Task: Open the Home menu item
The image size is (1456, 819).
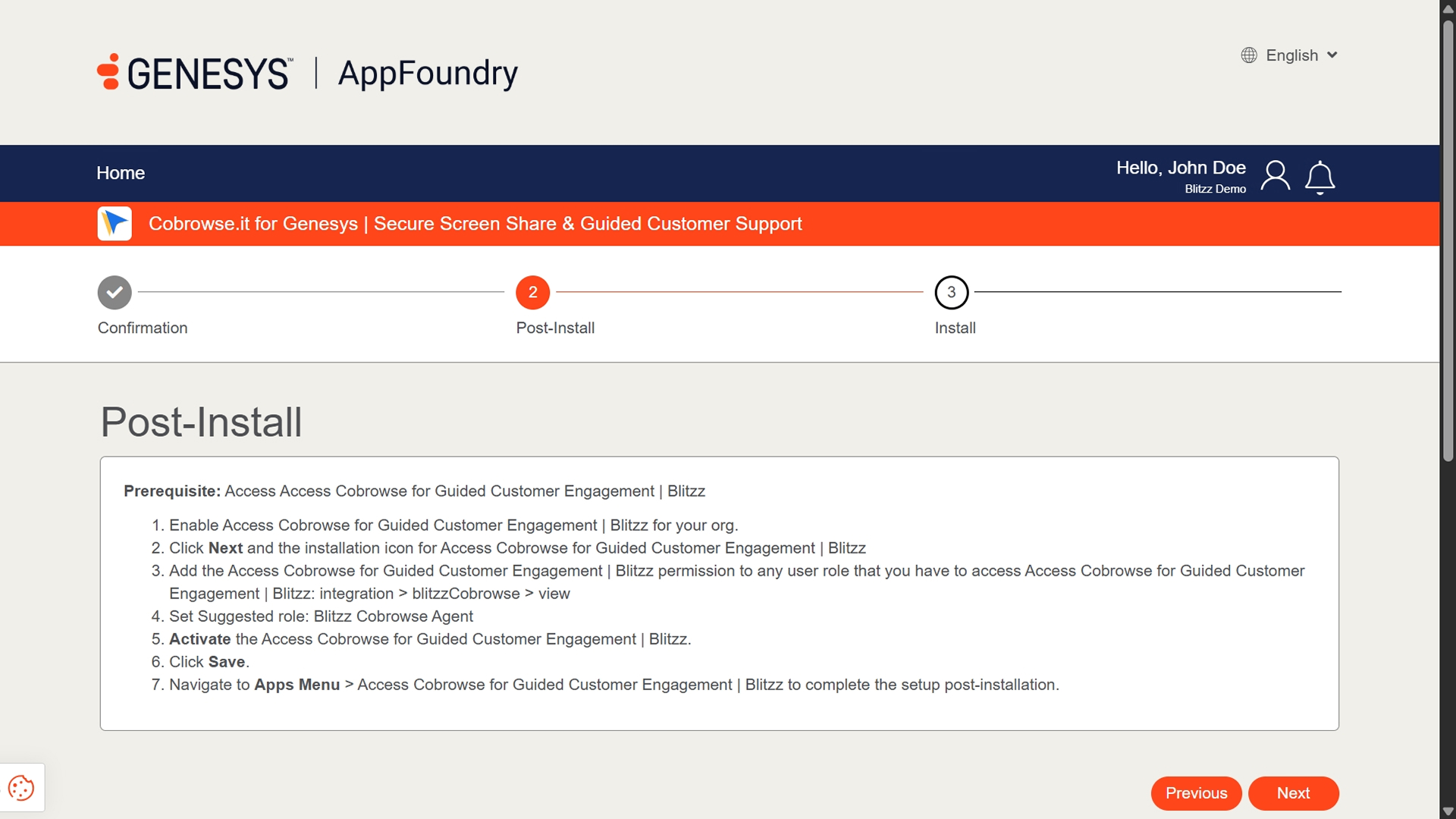Action: point(121,173)
